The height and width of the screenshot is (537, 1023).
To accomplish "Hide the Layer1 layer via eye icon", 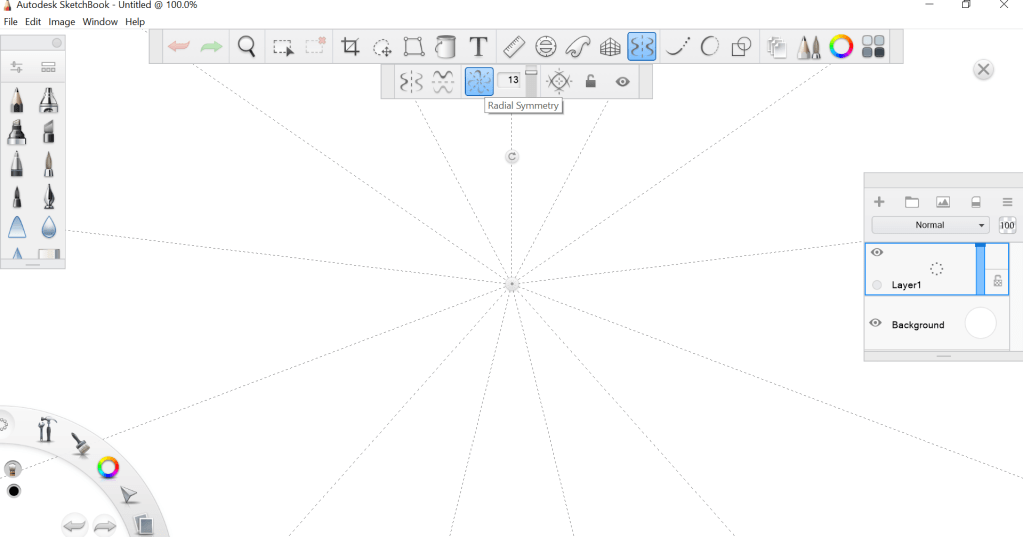I will tap(877, 253).
